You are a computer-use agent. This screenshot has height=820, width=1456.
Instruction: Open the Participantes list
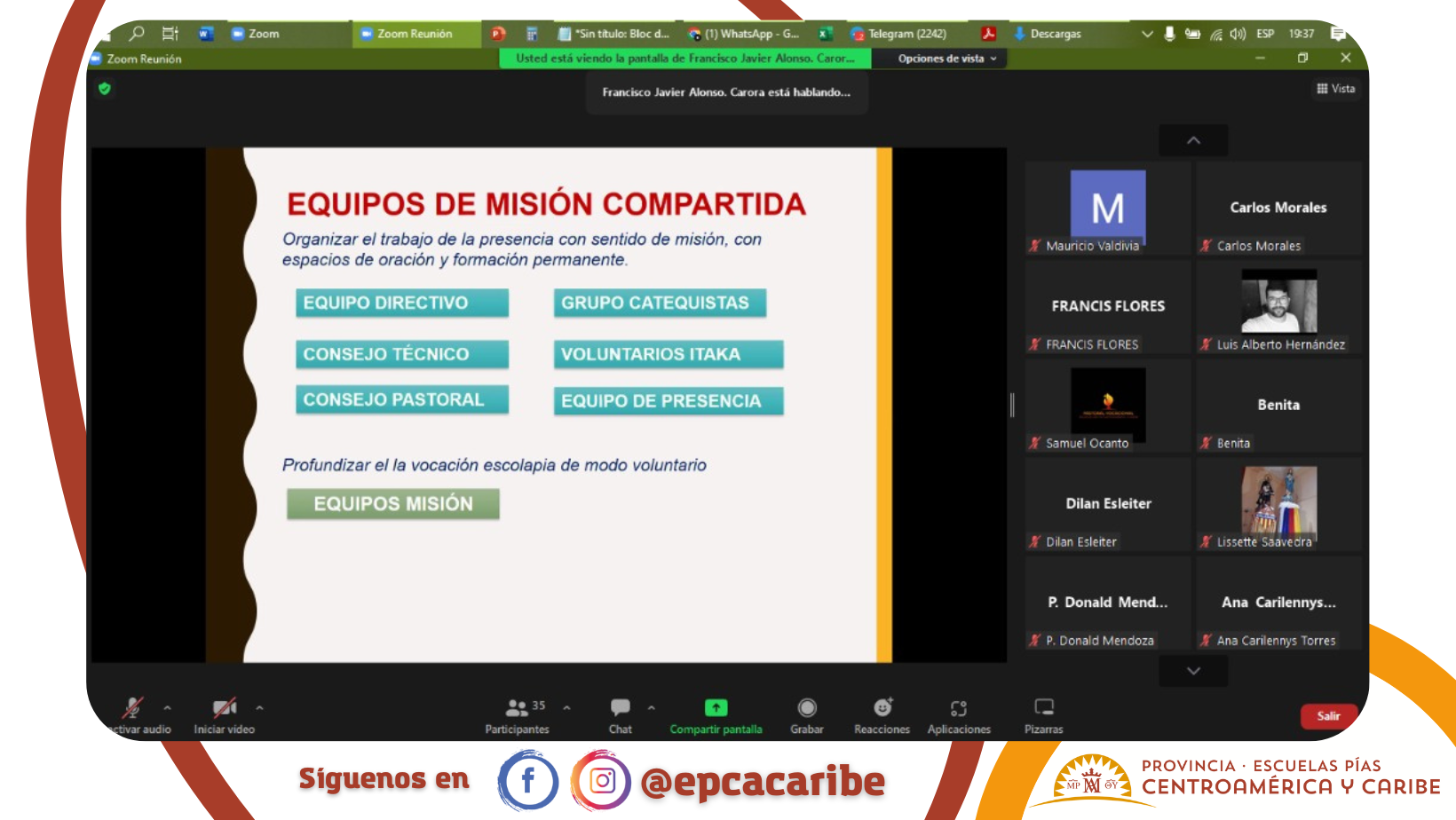click(x=517, y=708)
